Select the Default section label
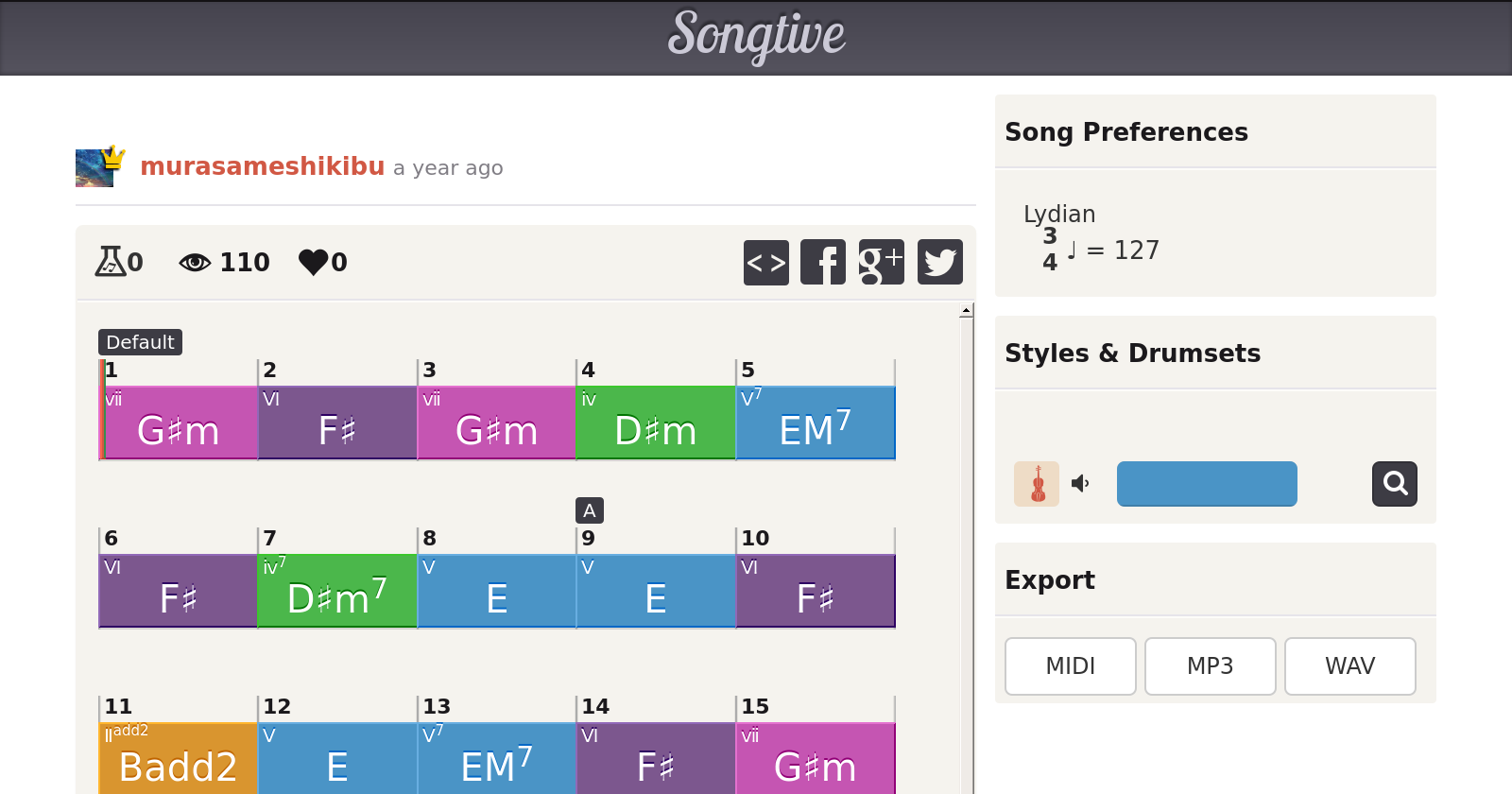 pyautogui.click(x=140, y=342)
